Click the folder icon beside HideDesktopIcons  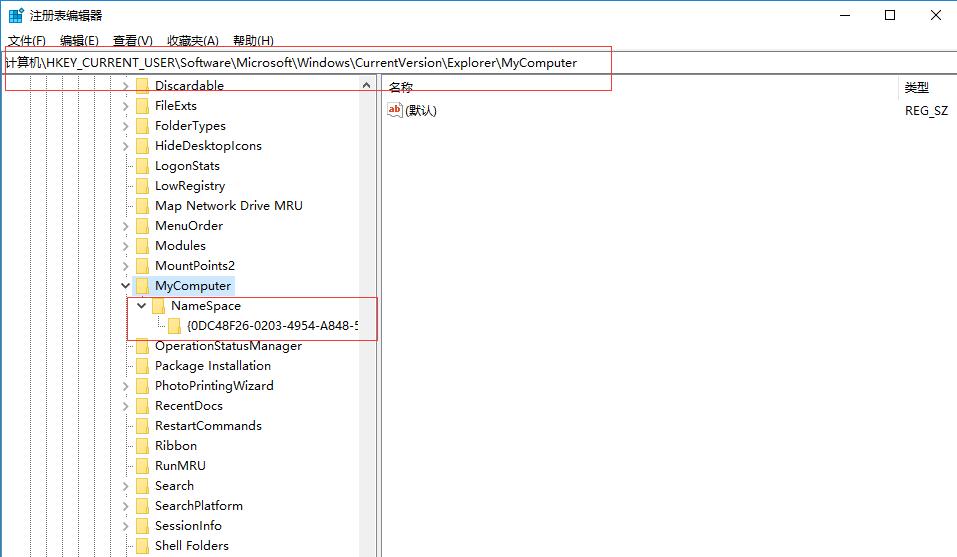pos(142,146)
